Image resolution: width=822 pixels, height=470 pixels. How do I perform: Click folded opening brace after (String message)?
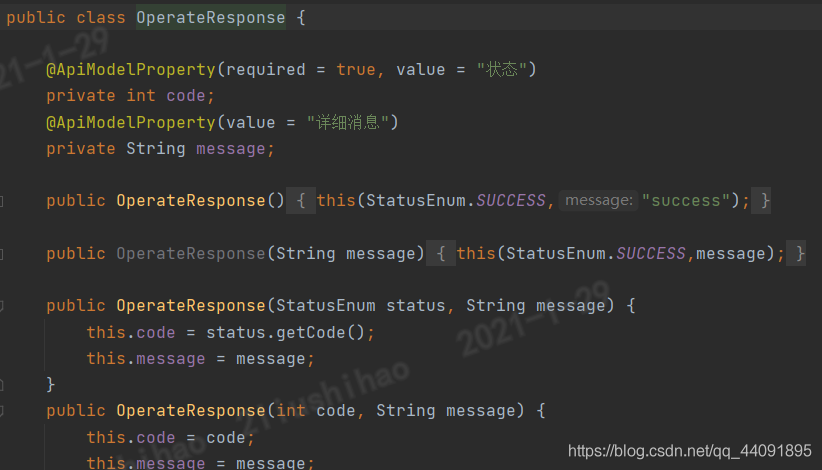pyautogui.click(x=441, y=254)
